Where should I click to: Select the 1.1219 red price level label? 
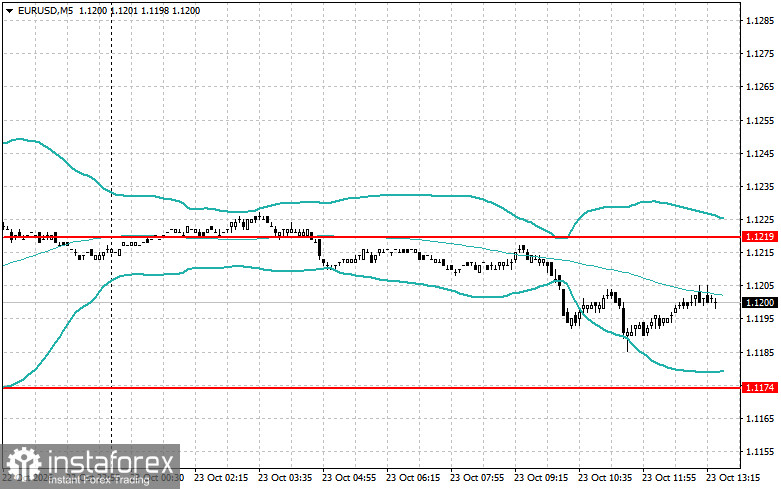click(760, 237)
